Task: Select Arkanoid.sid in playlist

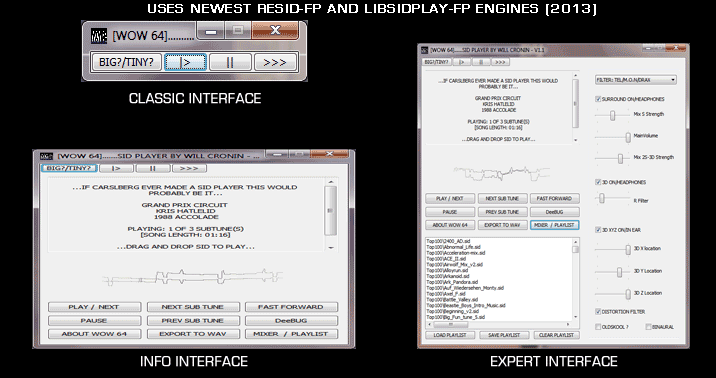Action: 448,276
